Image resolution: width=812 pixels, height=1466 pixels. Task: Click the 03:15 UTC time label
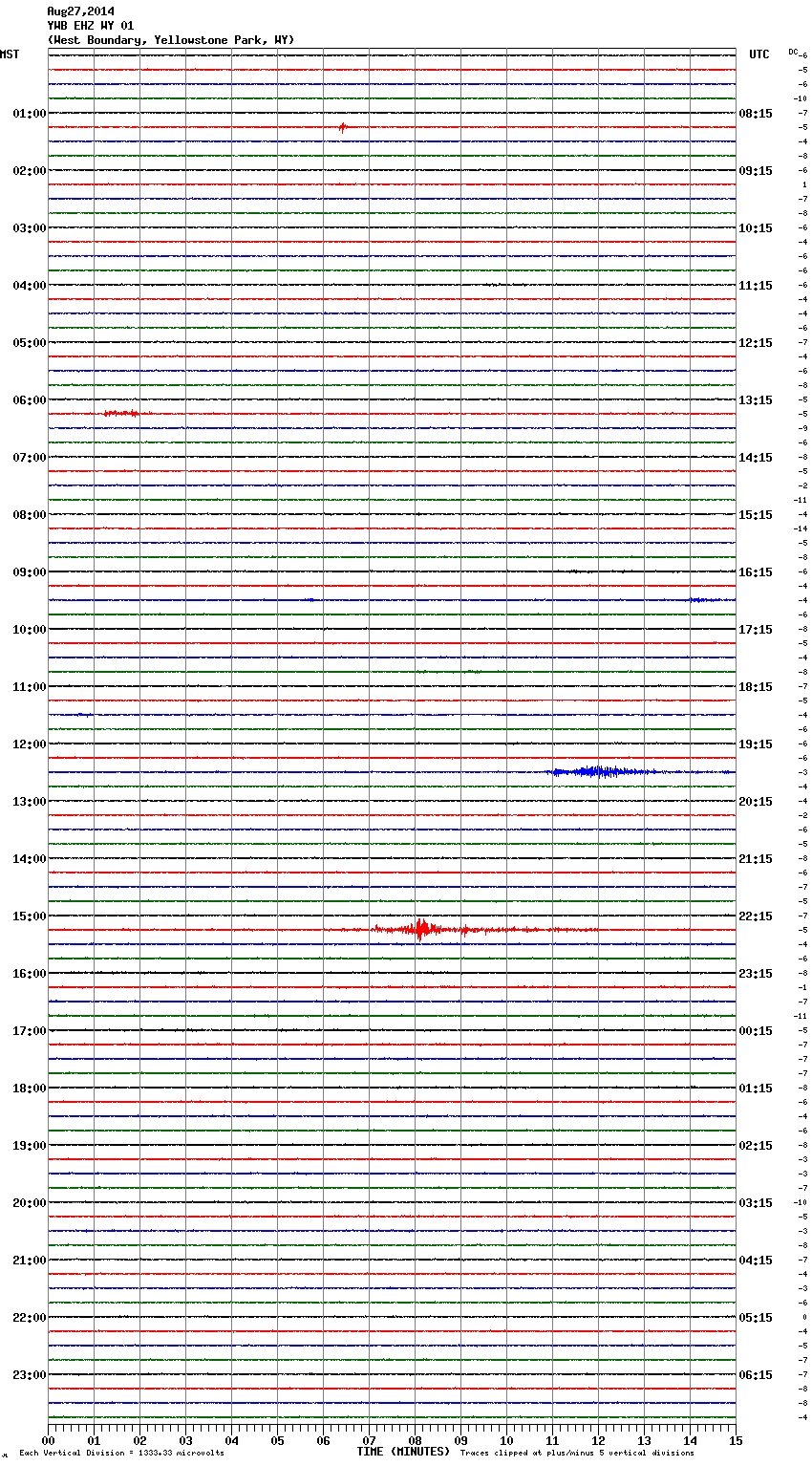pos(756,1203)
